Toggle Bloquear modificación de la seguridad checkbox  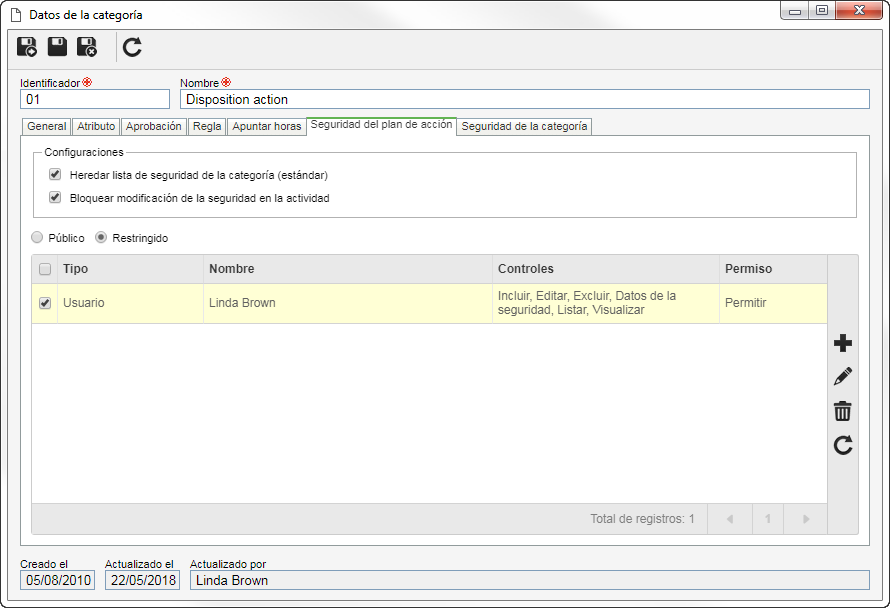[x=55, y=198]
